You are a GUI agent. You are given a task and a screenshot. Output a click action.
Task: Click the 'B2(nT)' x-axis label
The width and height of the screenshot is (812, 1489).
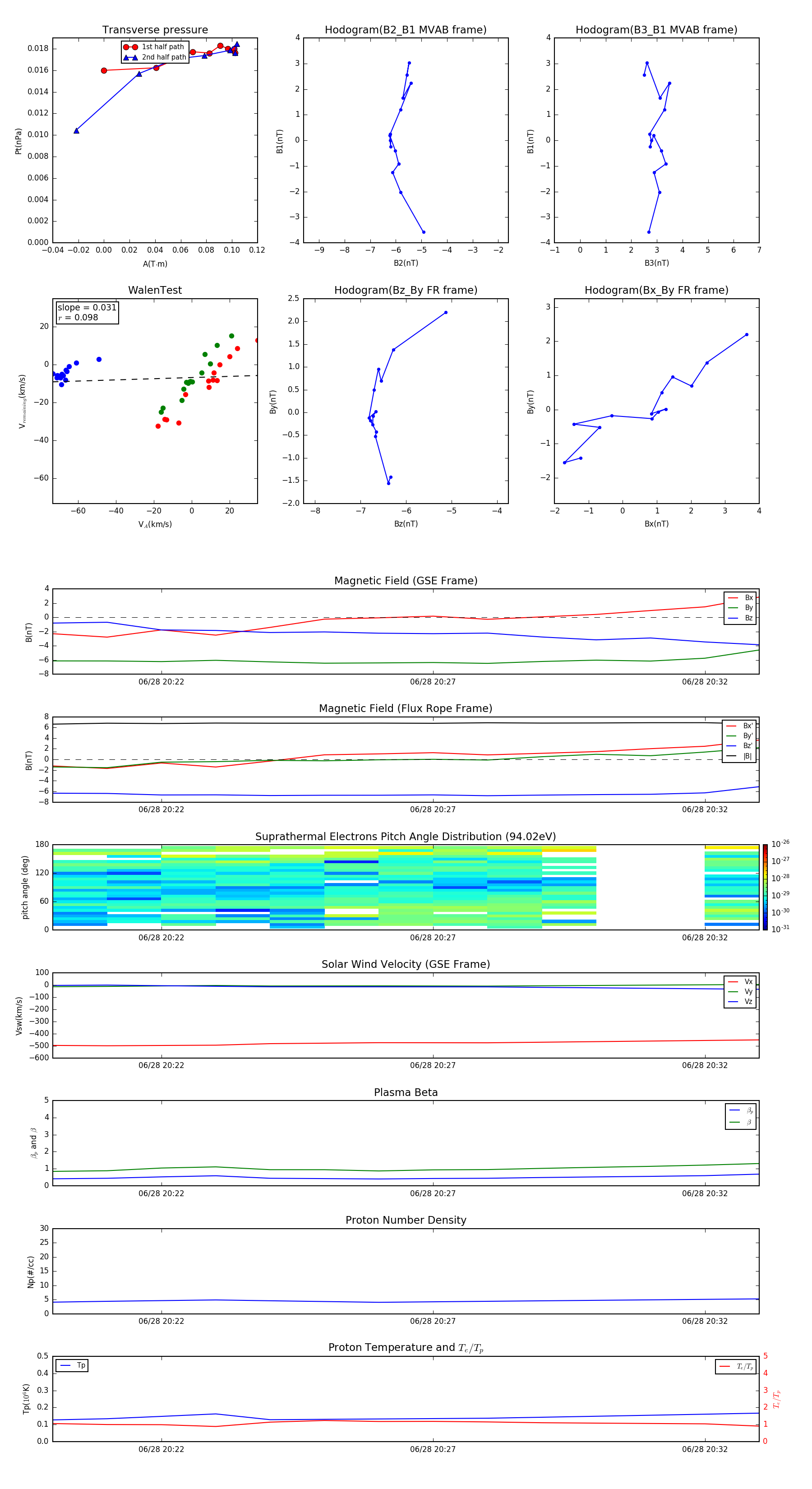(406, 263)
